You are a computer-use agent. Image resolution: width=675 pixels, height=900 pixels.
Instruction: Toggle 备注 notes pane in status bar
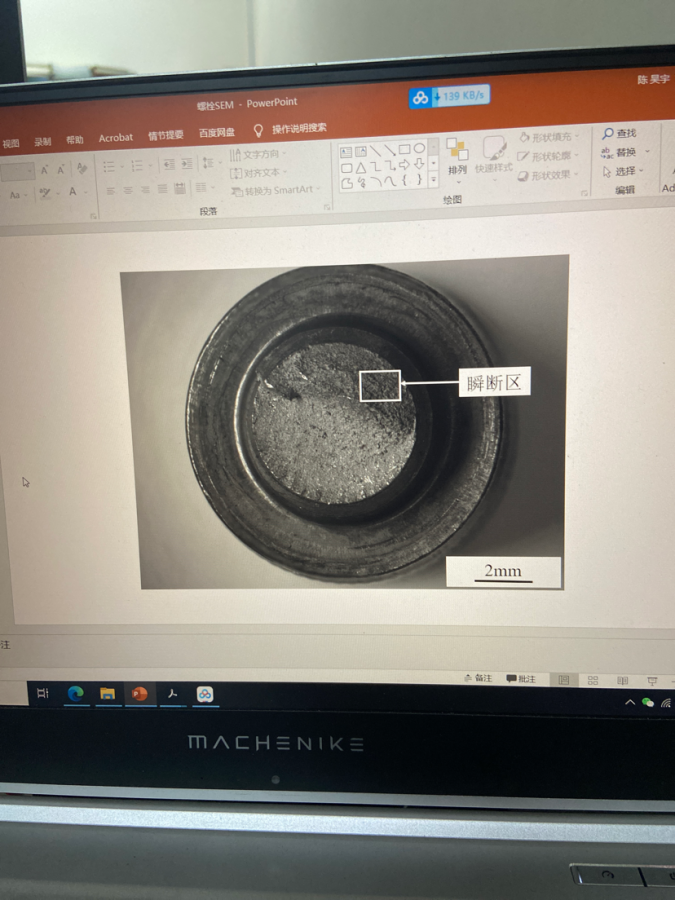point(479,678)
